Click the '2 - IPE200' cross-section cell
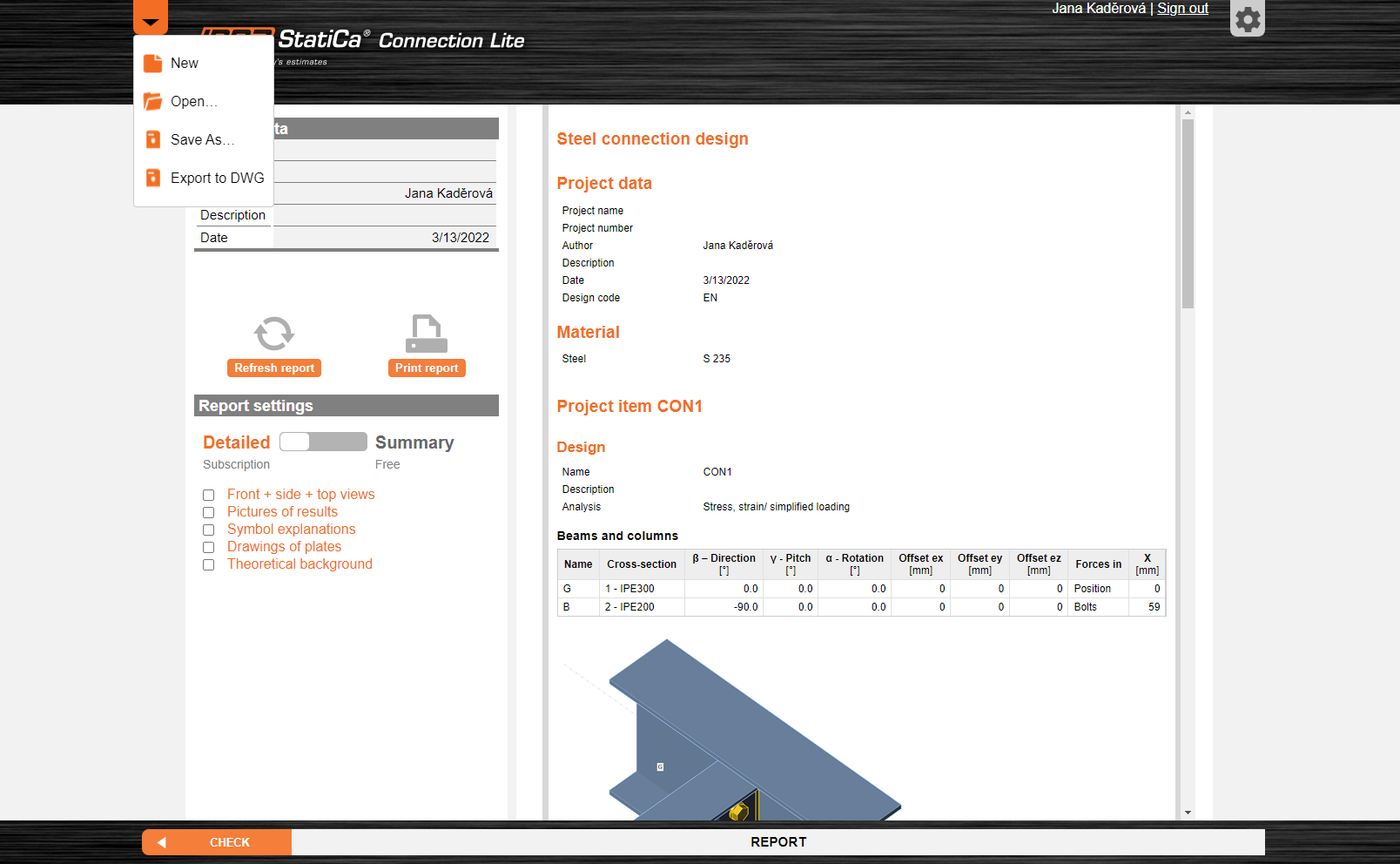This screenshot has width=1400, height=864. point(642,607)
